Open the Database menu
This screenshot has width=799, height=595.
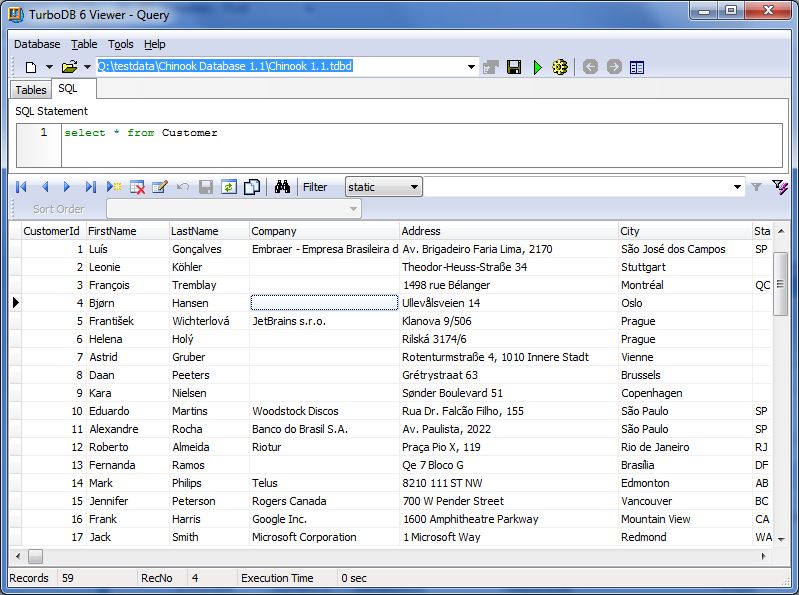[37, 44]
